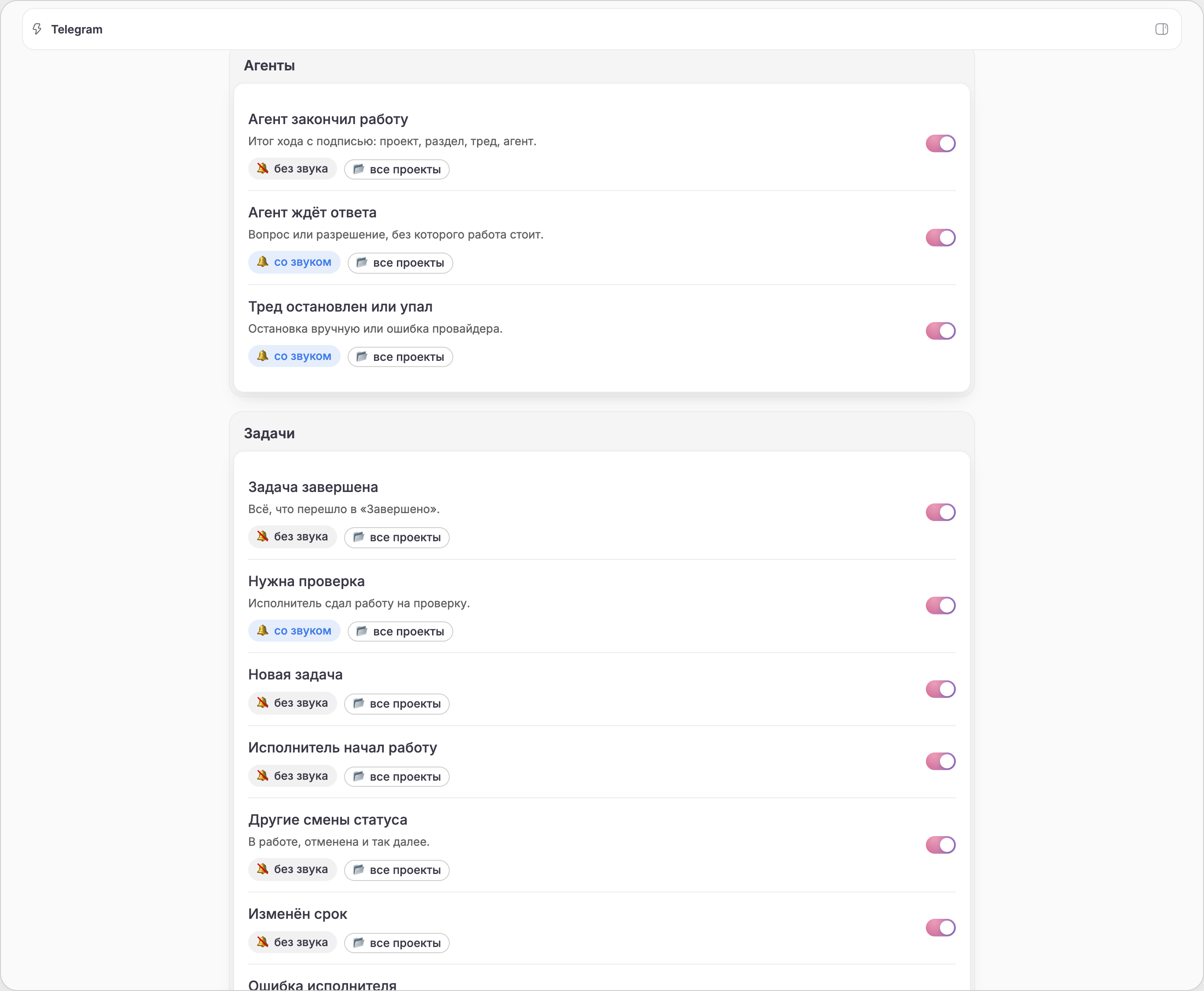The image size is (1204, 991).
Task: Open 'все проекты' selector for 'Изменён срок'
Action: coord(397,943)
